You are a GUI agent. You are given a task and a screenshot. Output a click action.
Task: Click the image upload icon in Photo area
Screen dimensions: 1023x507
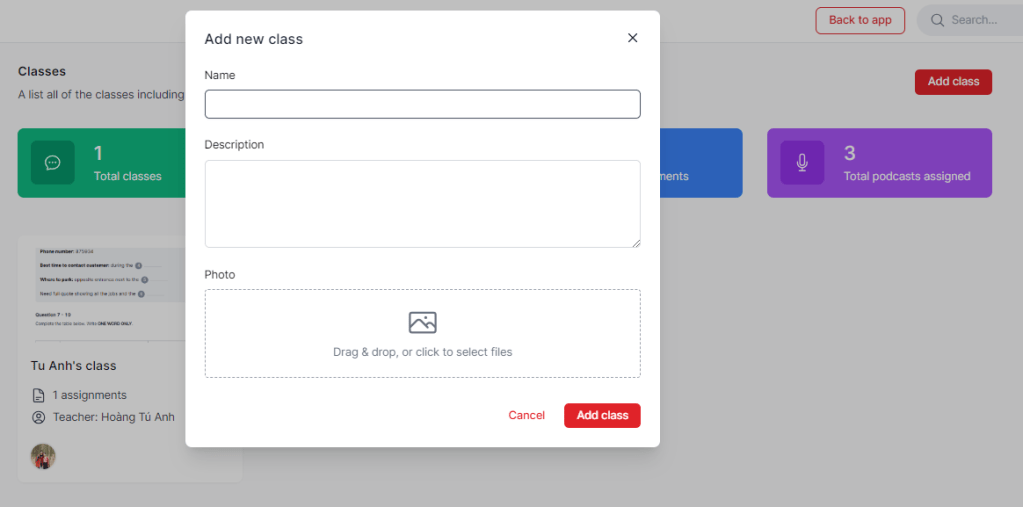click(x=422, y=322)
